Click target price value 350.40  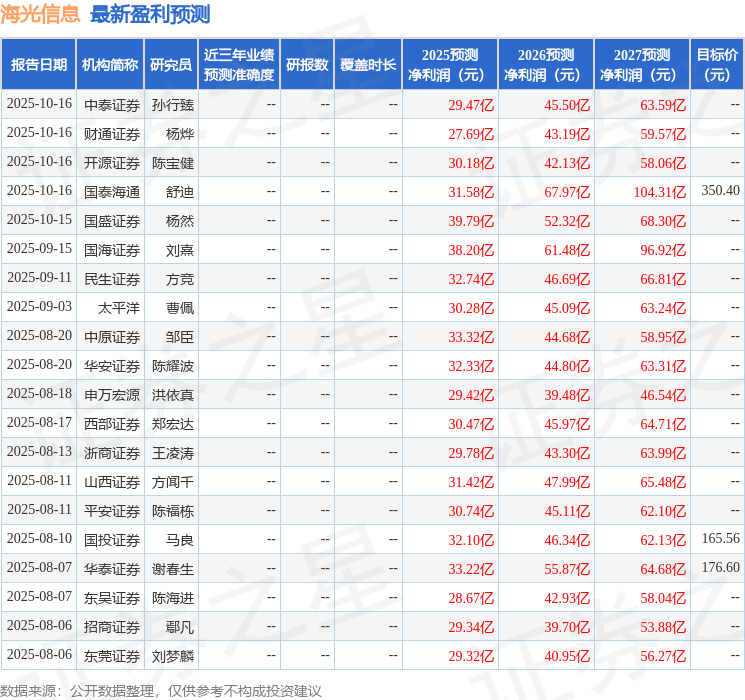(720, 190)
